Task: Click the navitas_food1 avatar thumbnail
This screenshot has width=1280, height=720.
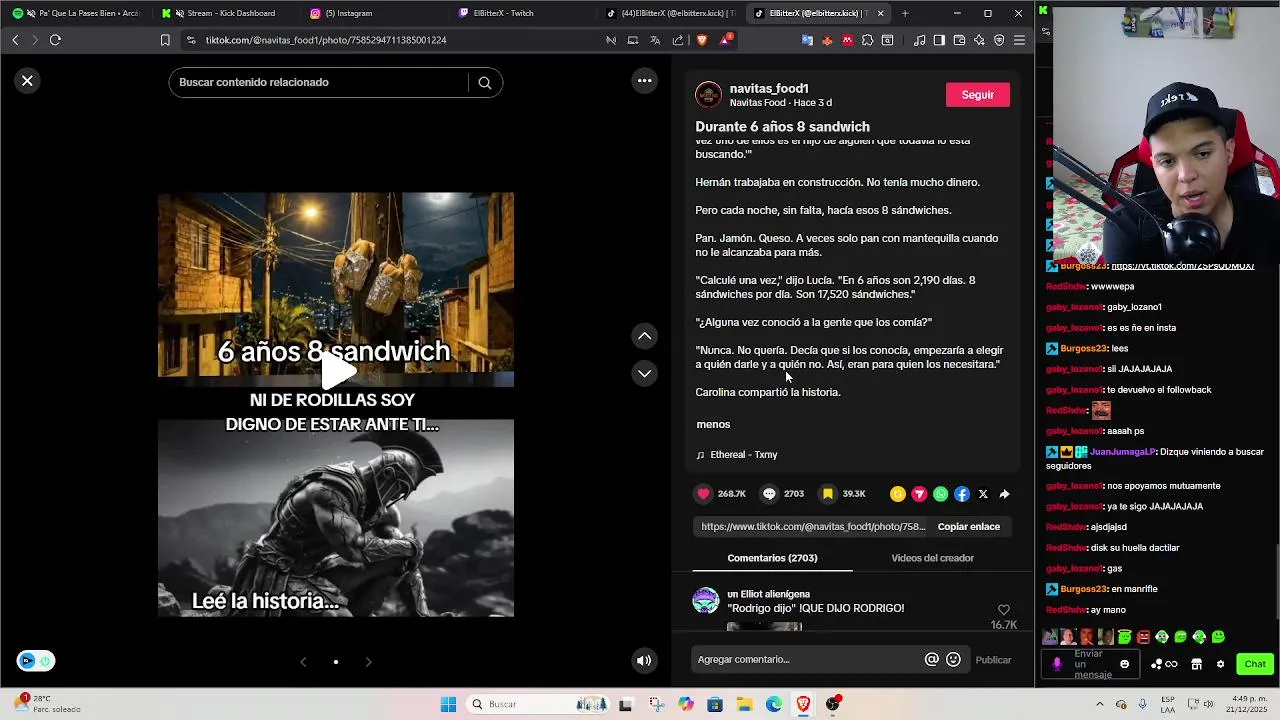Action: coord(708,95)
